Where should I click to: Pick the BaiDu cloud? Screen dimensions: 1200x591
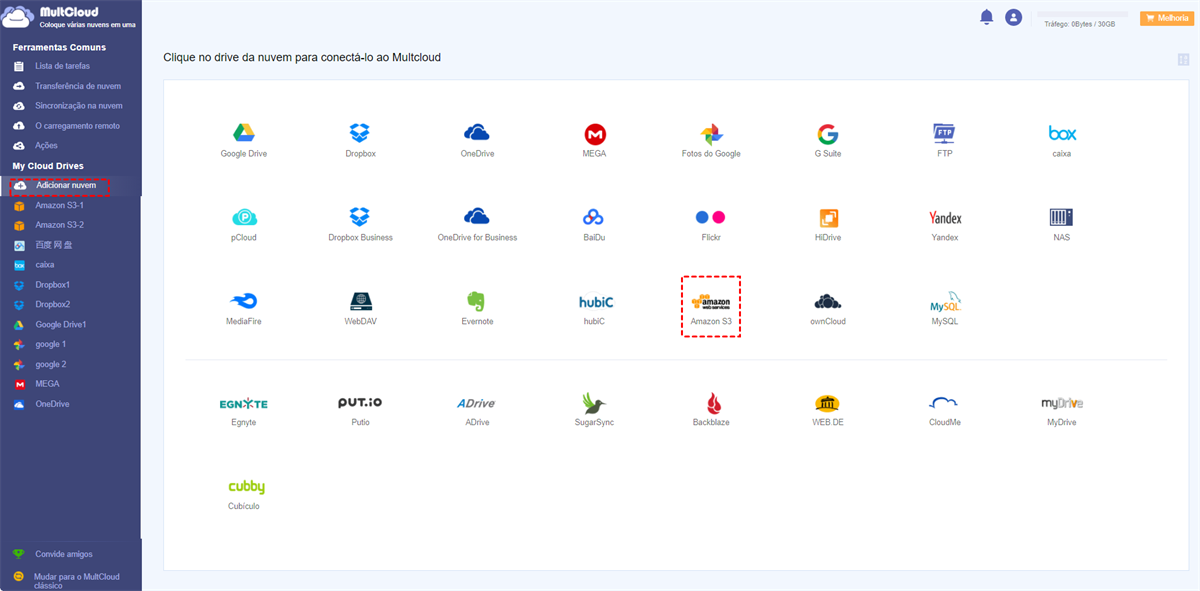point(594,225)
